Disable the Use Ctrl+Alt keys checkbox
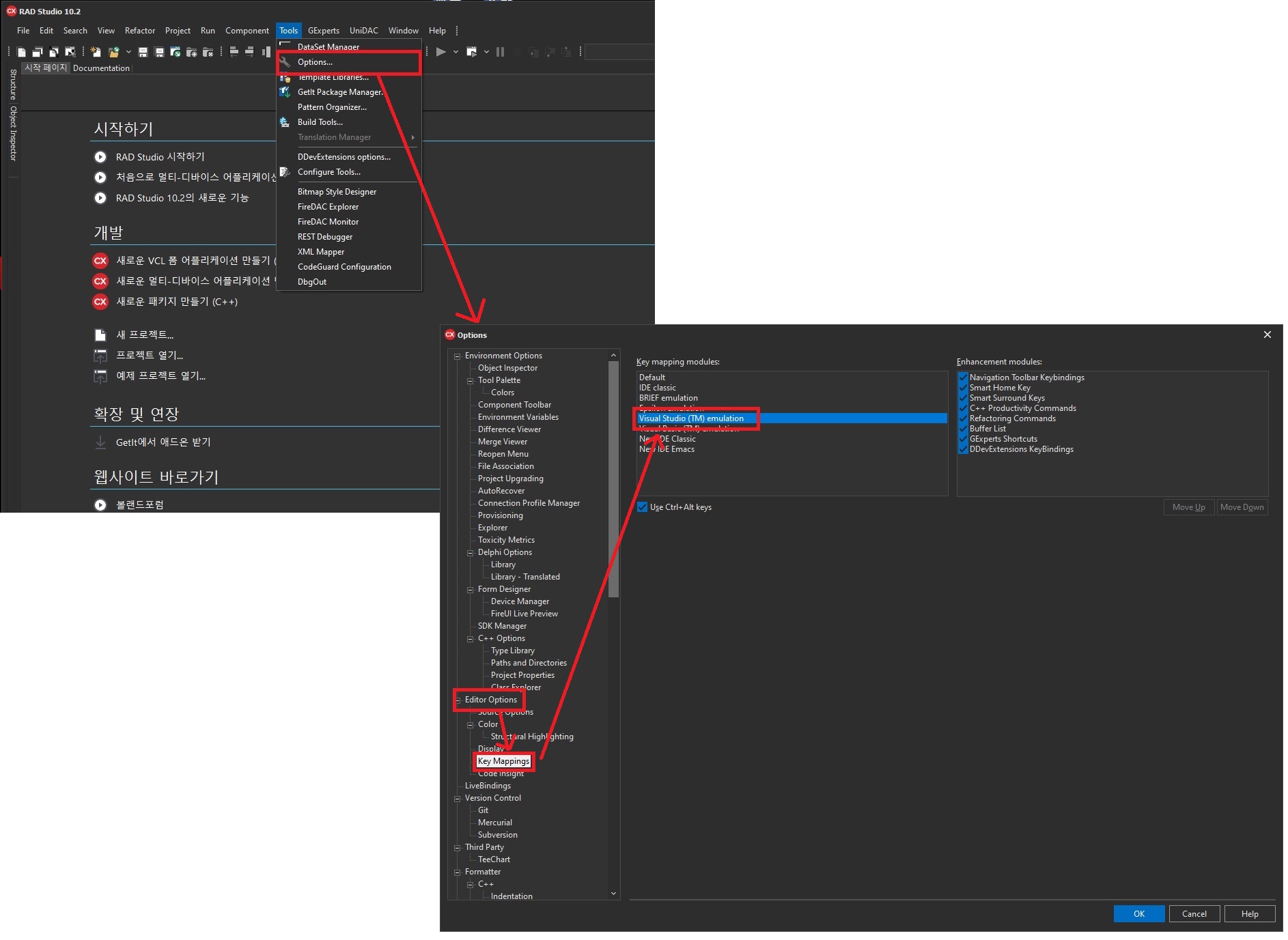The image size is (1288, 940). click(643, 507)
